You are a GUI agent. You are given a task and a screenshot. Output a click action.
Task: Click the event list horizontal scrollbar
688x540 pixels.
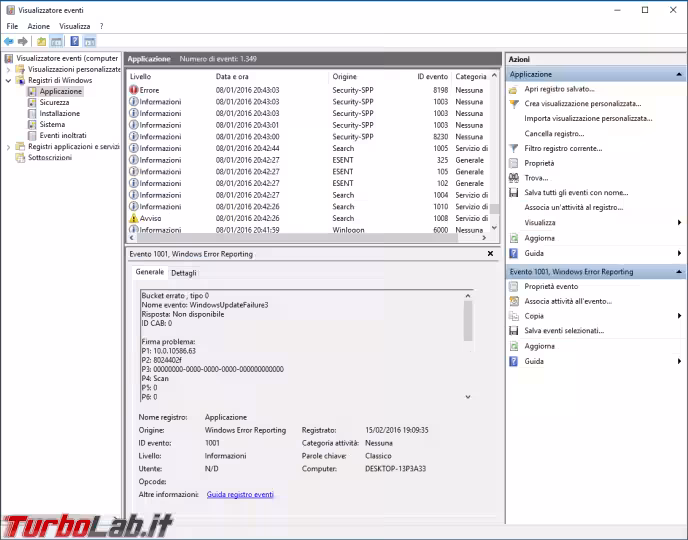[297, 238]
